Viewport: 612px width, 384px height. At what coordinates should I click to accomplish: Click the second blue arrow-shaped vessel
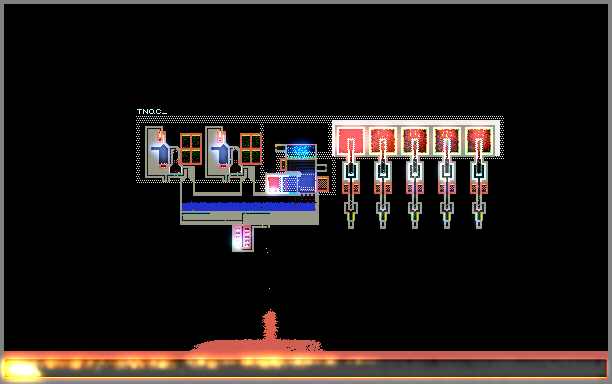[221, 153]
